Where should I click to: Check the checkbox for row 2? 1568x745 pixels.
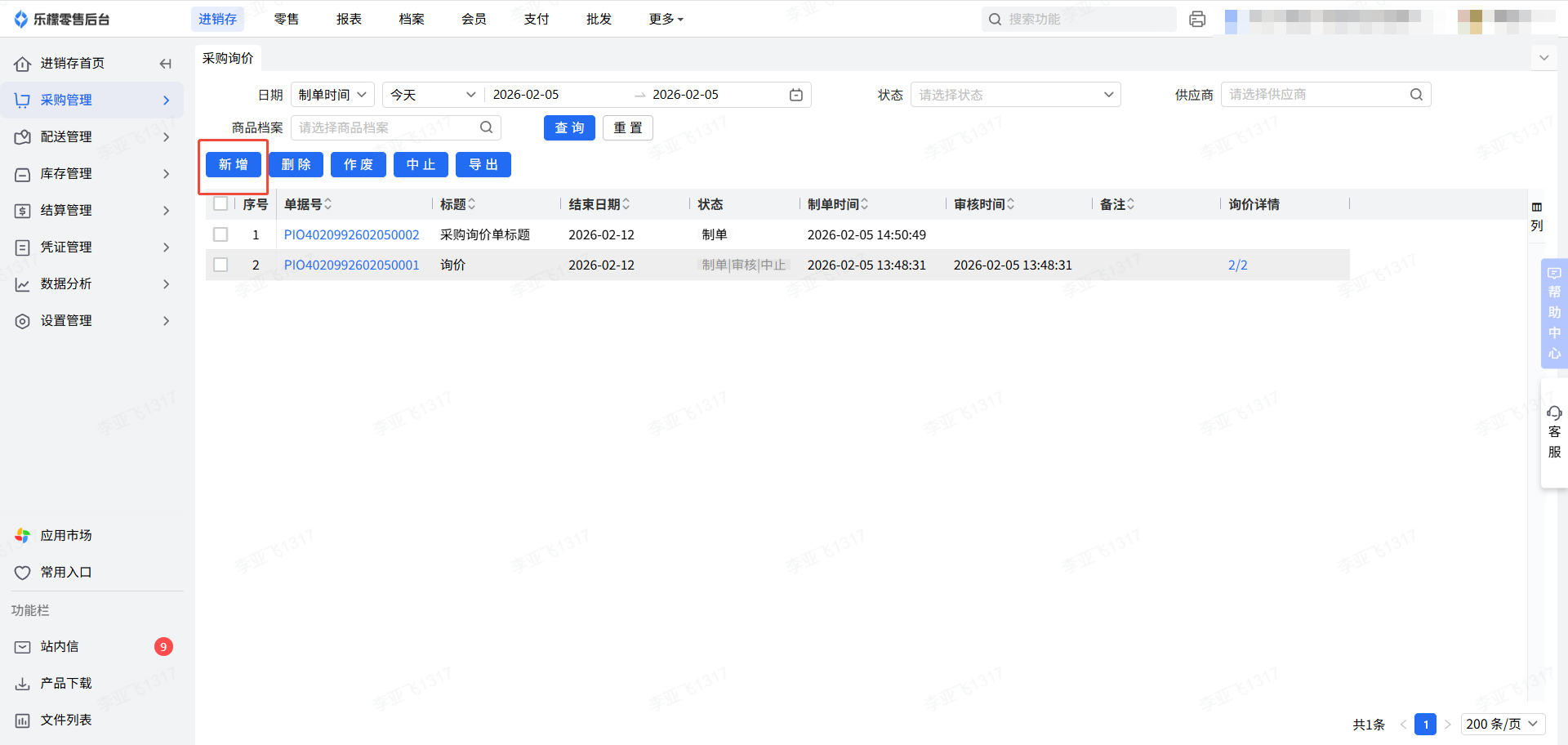220,265
